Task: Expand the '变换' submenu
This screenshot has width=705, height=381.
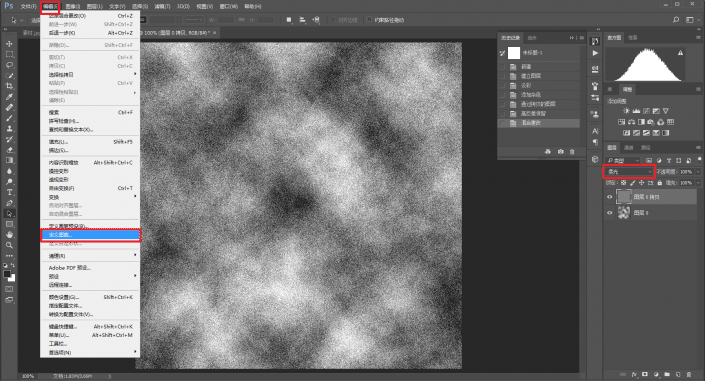Action: pyautogui.click(x=90, y=197)
